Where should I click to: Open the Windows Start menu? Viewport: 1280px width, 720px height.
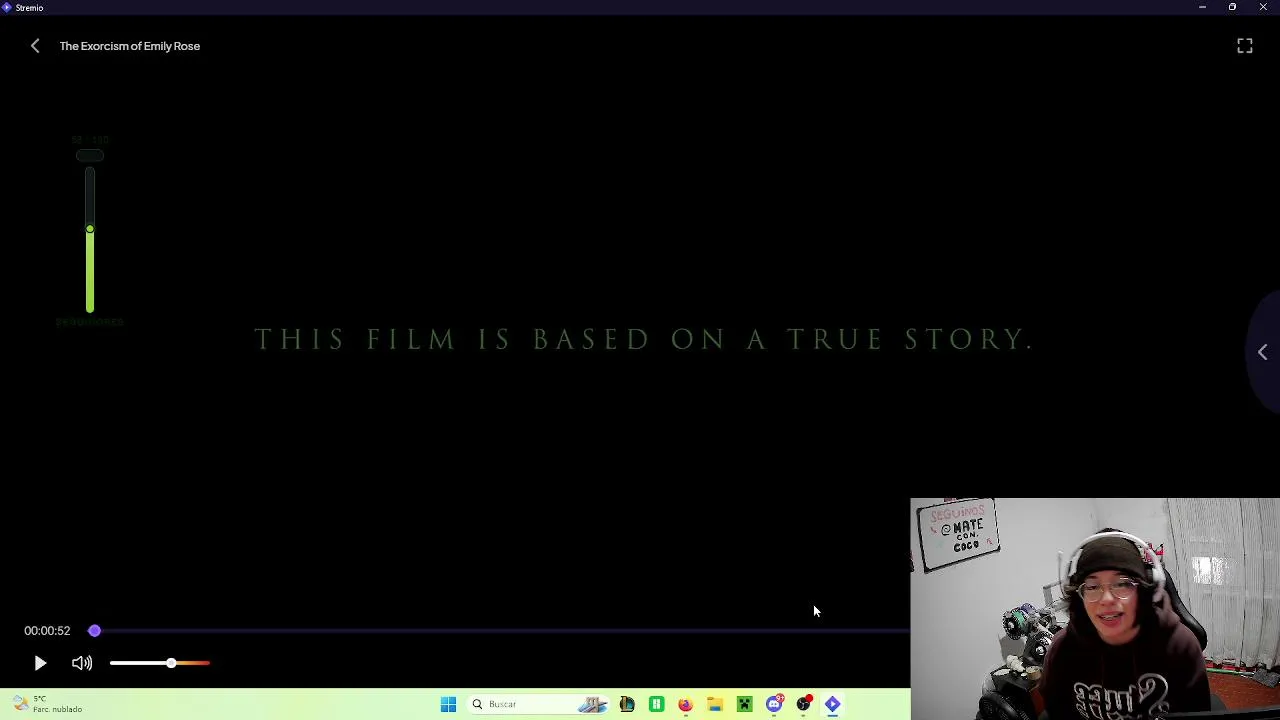(448, 704)
